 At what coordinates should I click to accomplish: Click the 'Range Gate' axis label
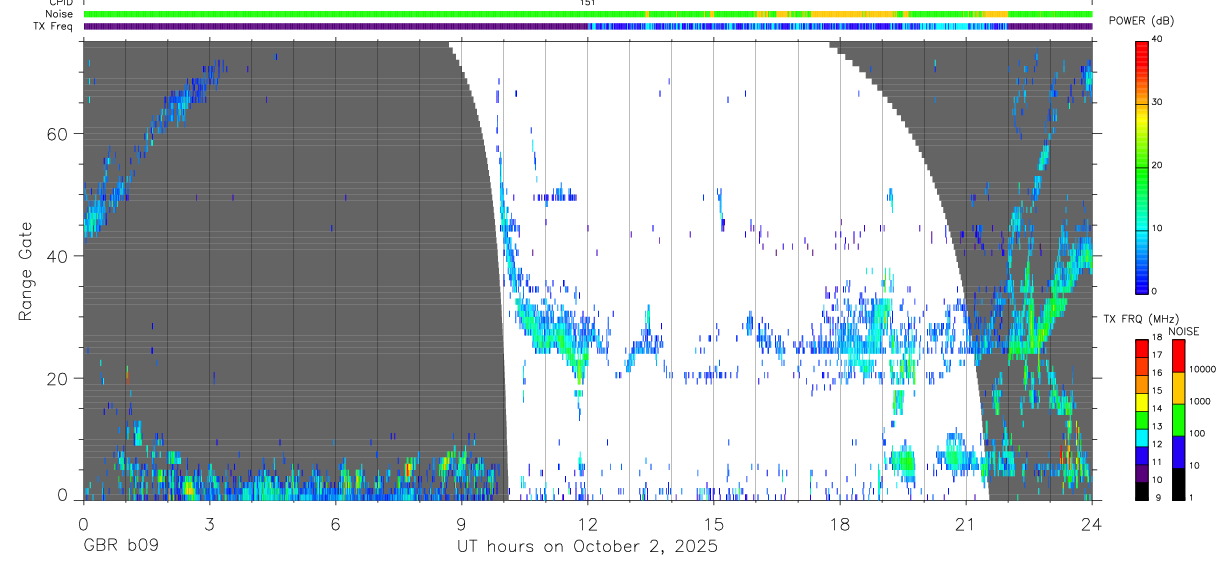[x=25, y=269]
